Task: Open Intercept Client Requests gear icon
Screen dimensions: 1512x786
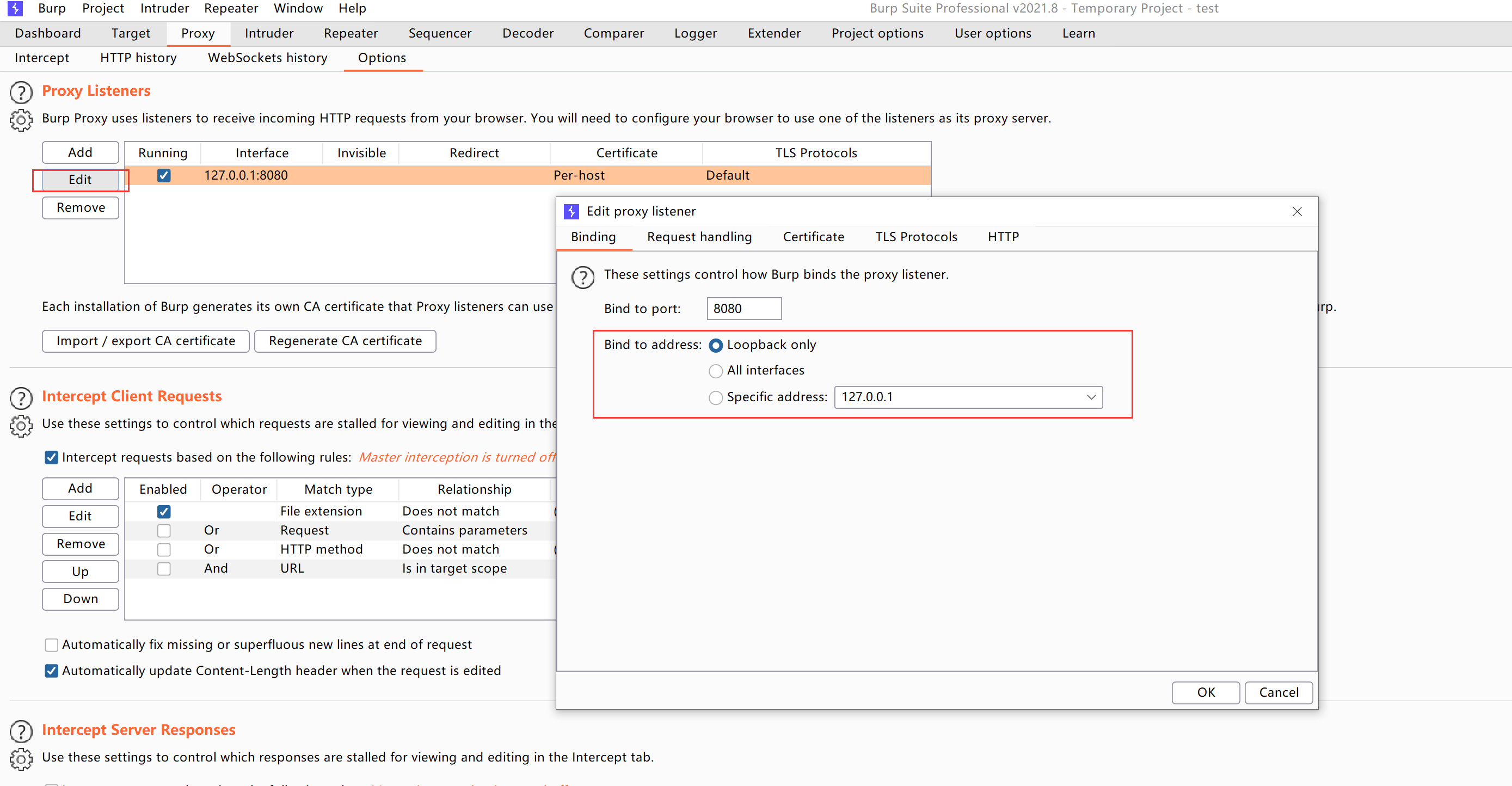Action: 21,426
